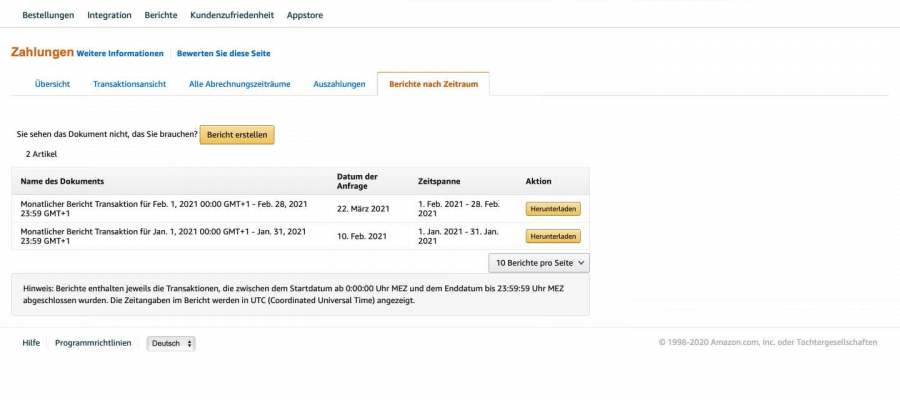Click the Name des Dokuments column header
This screenshot has height=400, width=900.
tap(62, 181)
